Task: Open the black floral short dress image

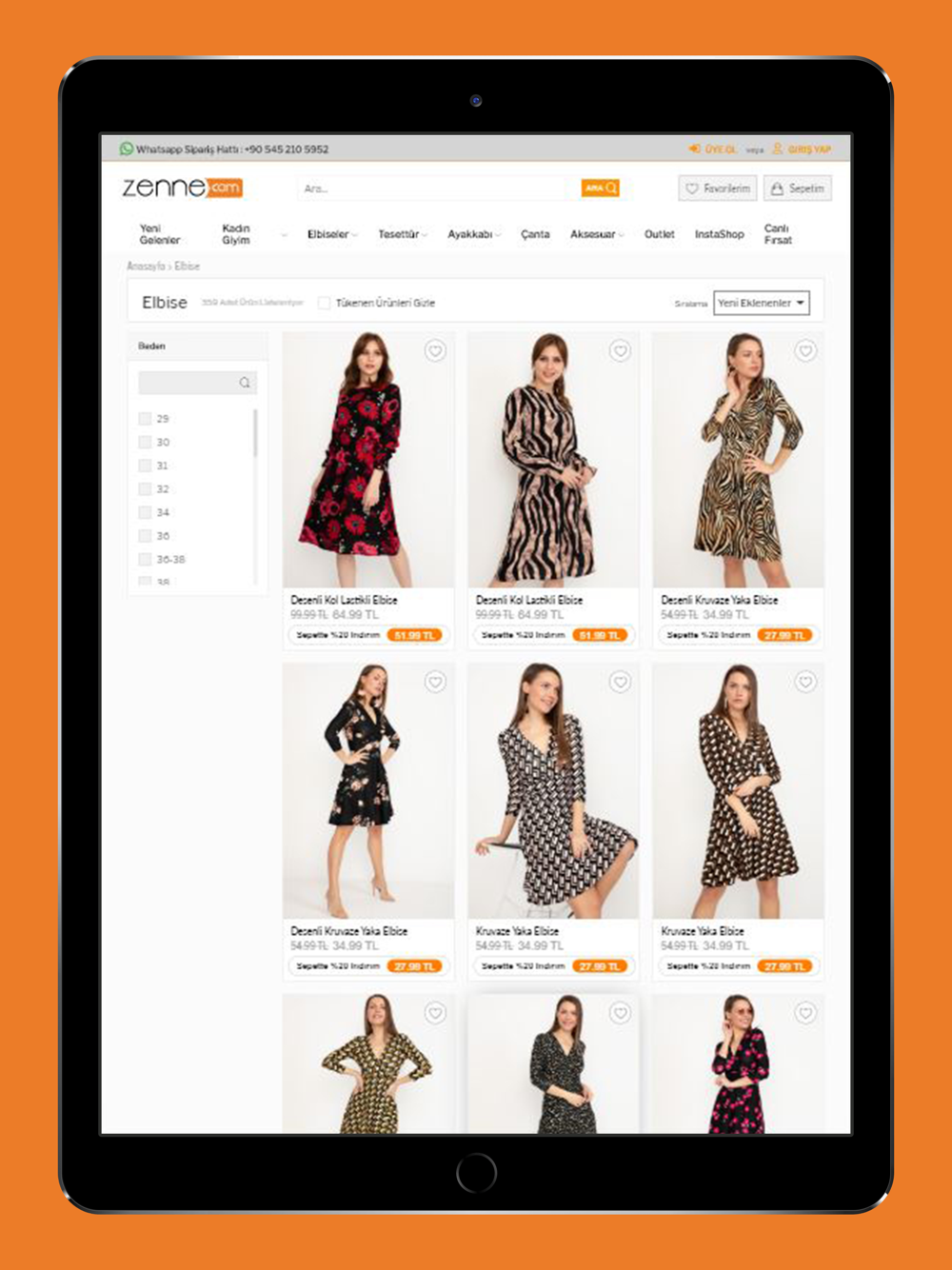Action: click(x=368, y=791)
